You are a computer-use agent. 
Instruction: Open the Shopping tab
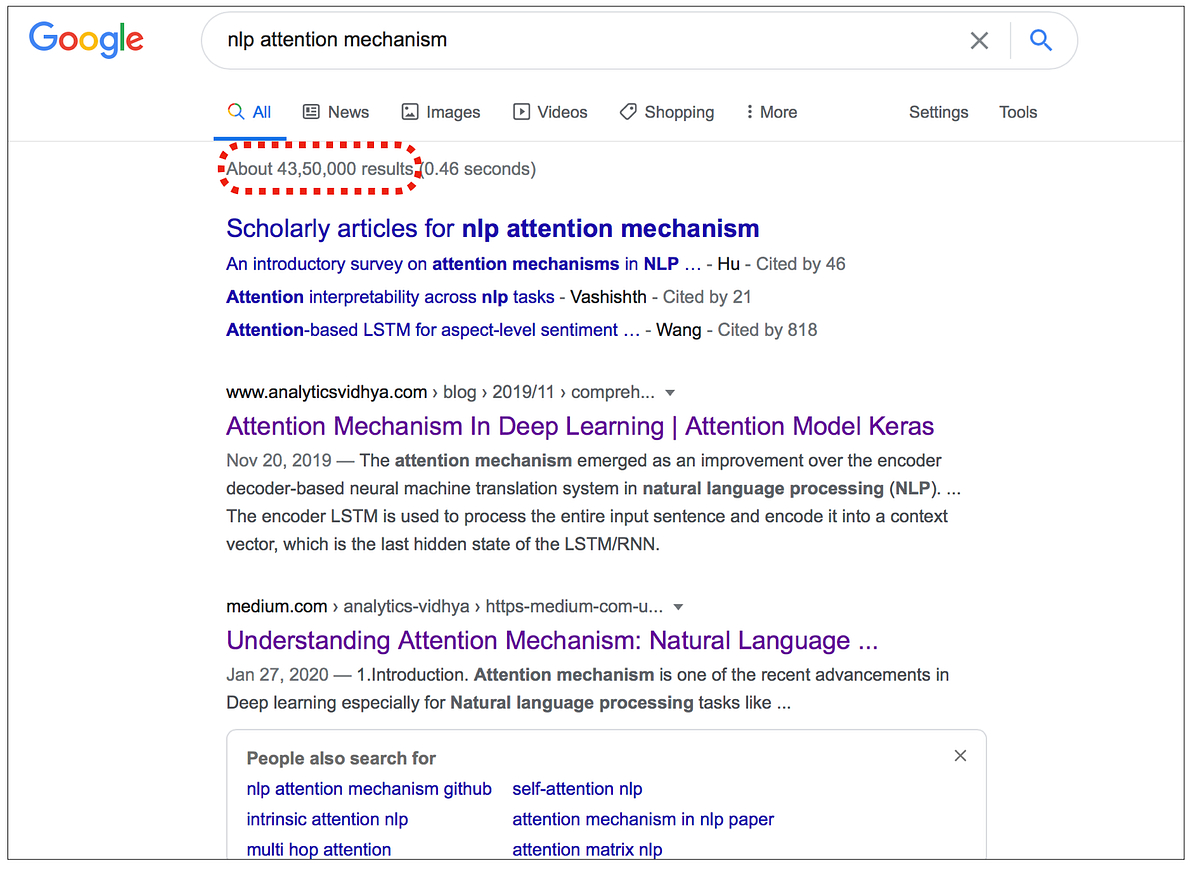click(667, 112)
